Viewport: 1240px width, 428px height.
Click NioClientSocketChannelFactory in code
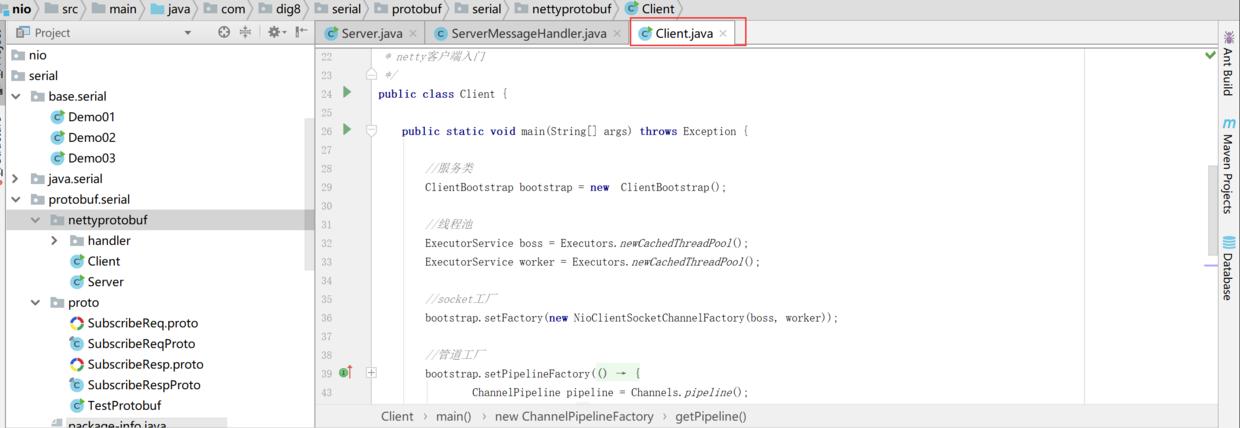[x=659, y=318]
